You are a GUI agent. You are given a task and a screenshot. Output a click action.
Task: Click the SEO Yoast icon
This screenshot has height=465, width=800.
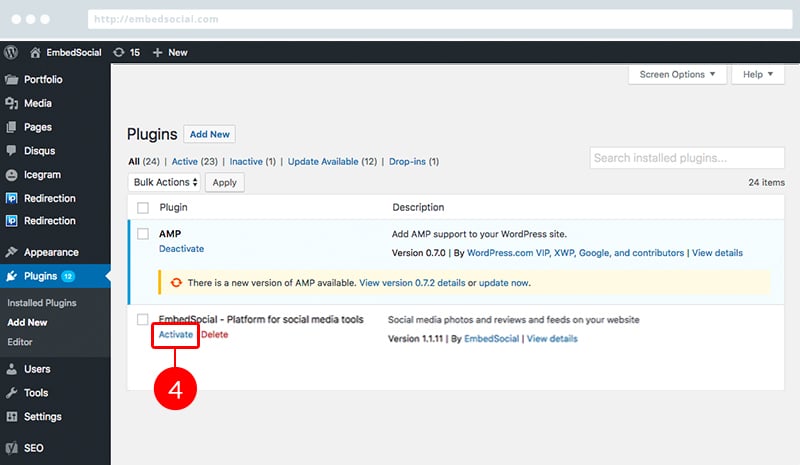[11, 448]
